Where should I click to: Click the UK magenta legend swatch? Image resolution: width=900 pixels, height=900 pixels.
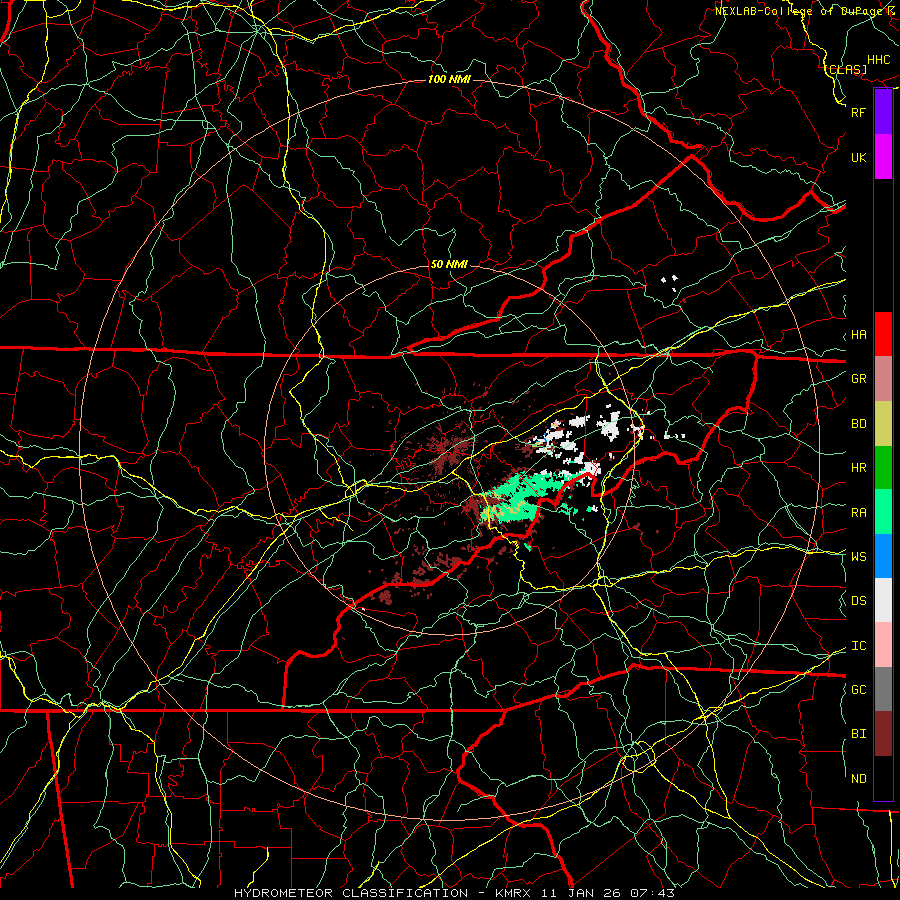[x=883, y=157]
